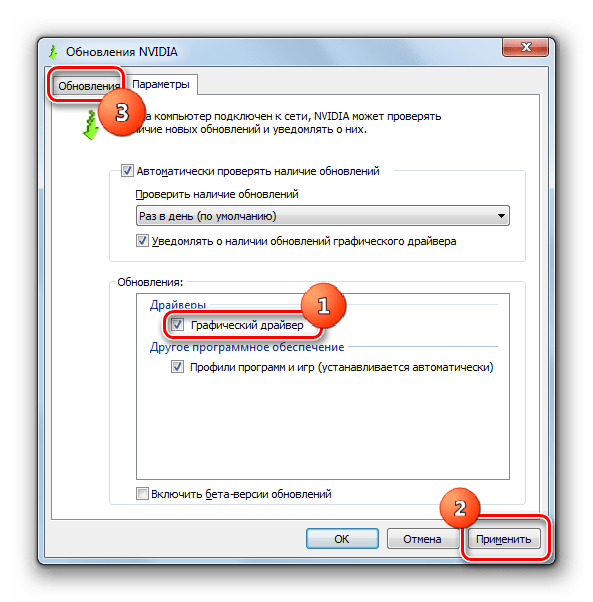Click the green download arrow icon

(x=91, y=125)
